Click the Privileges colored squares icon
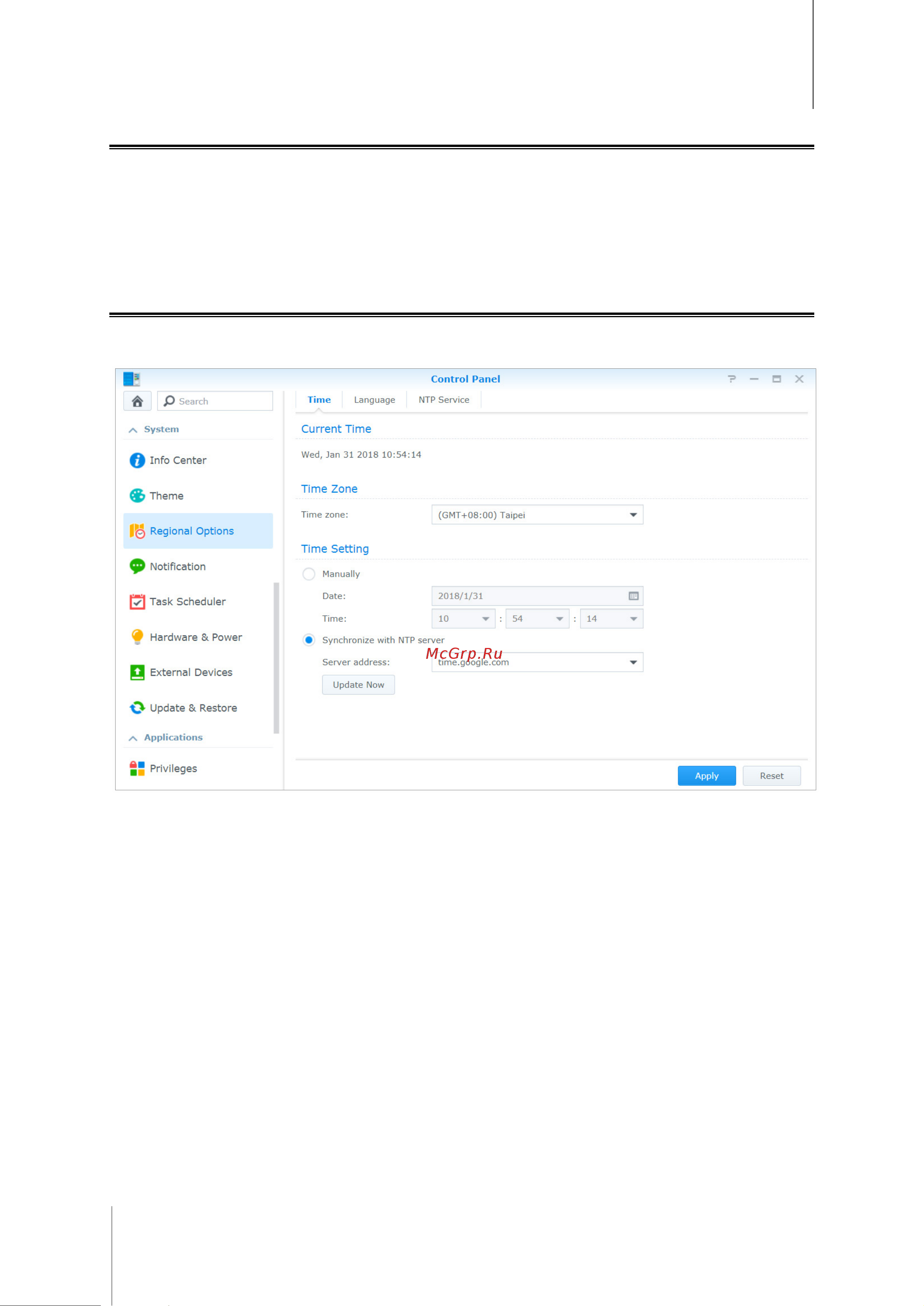Image resolution: width=924 pixels, height=1306 pixels. [137, 768]
